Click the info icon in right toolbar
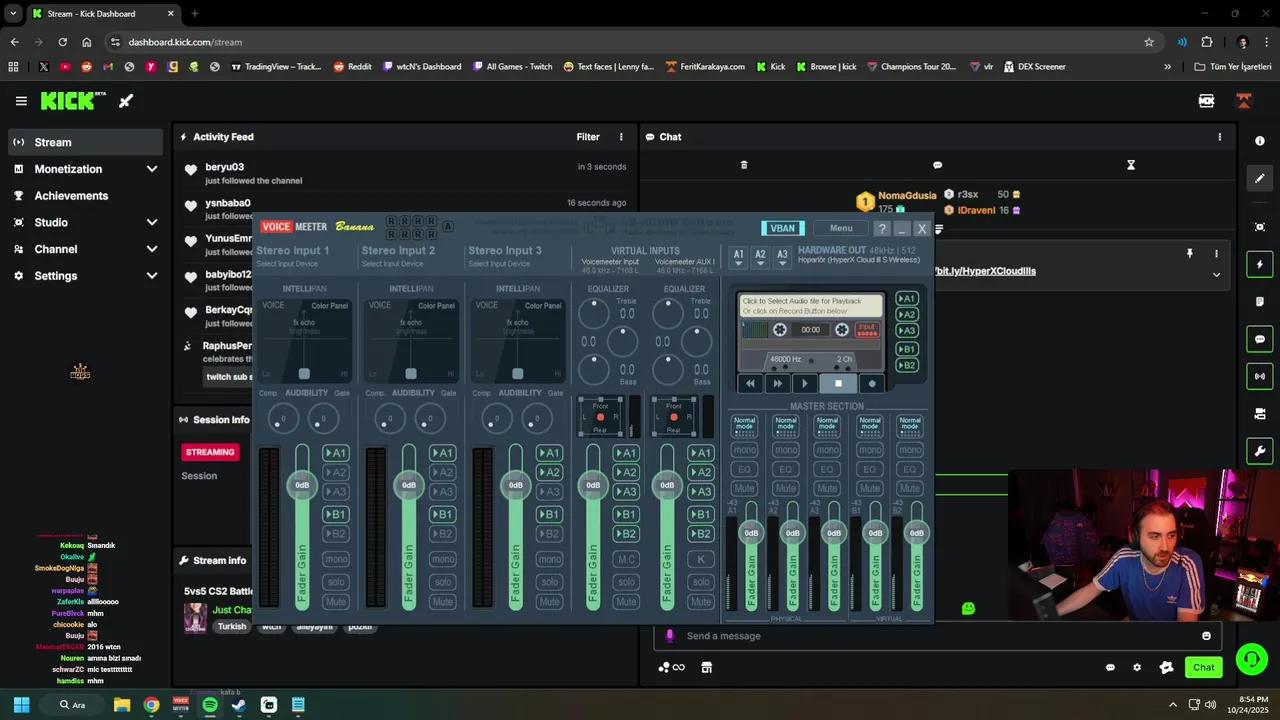This screenshot has width=1280, height=720. pos(1260,141)
